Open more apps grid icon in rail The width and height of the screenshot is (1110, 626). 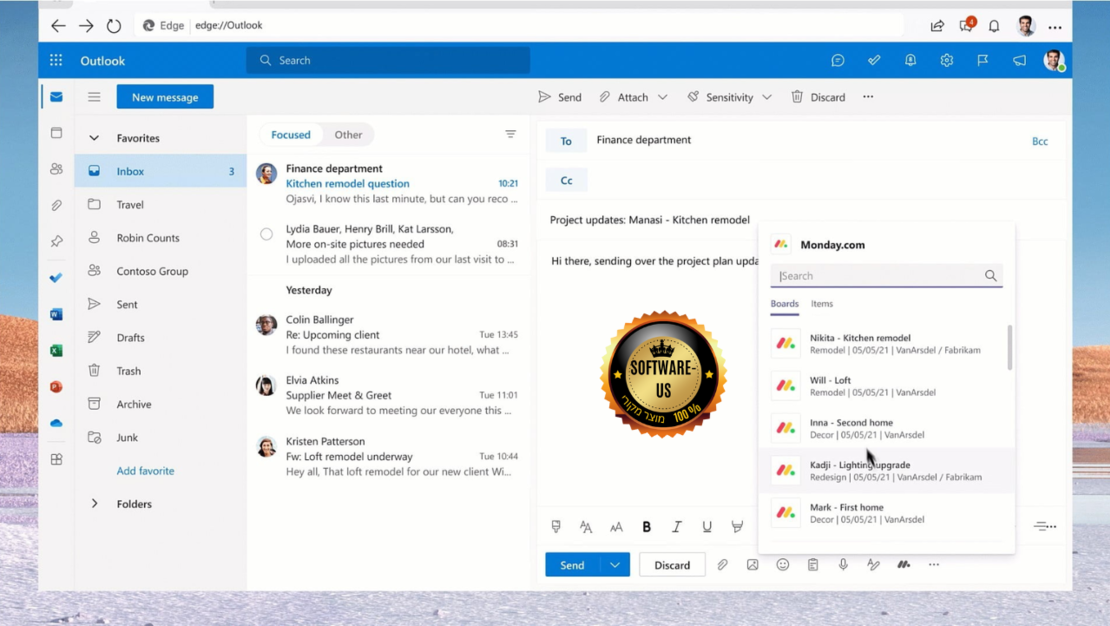[57, 460]
